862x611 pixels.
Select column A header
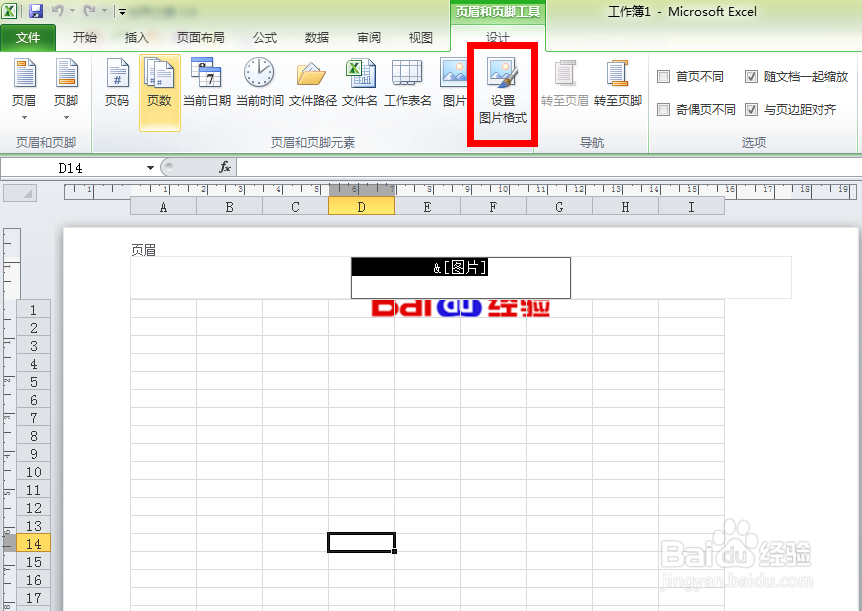coord(163,207)
